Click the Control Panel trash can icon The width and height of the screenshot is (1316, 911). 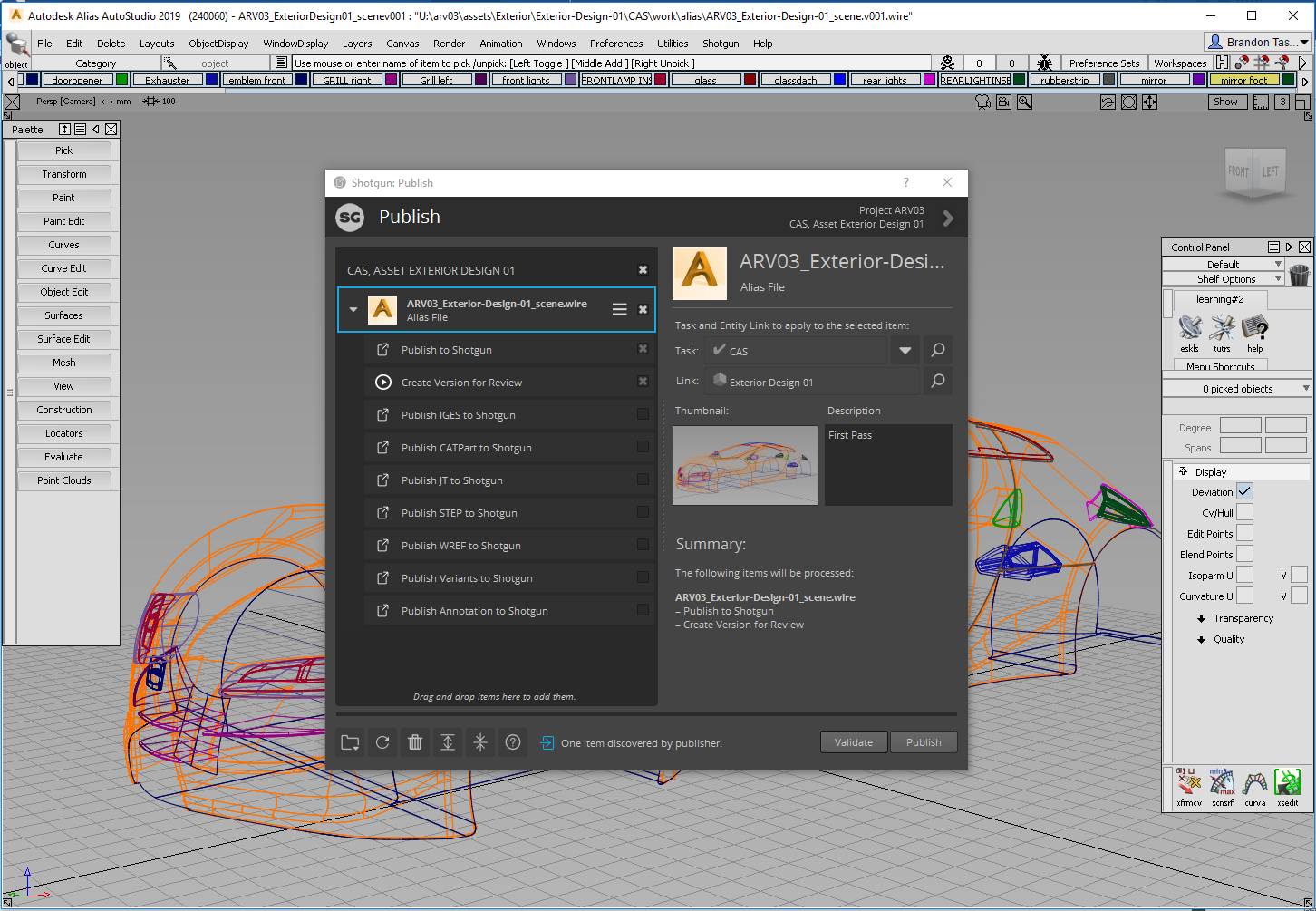pyautogui.click(x=1300, y=274)
